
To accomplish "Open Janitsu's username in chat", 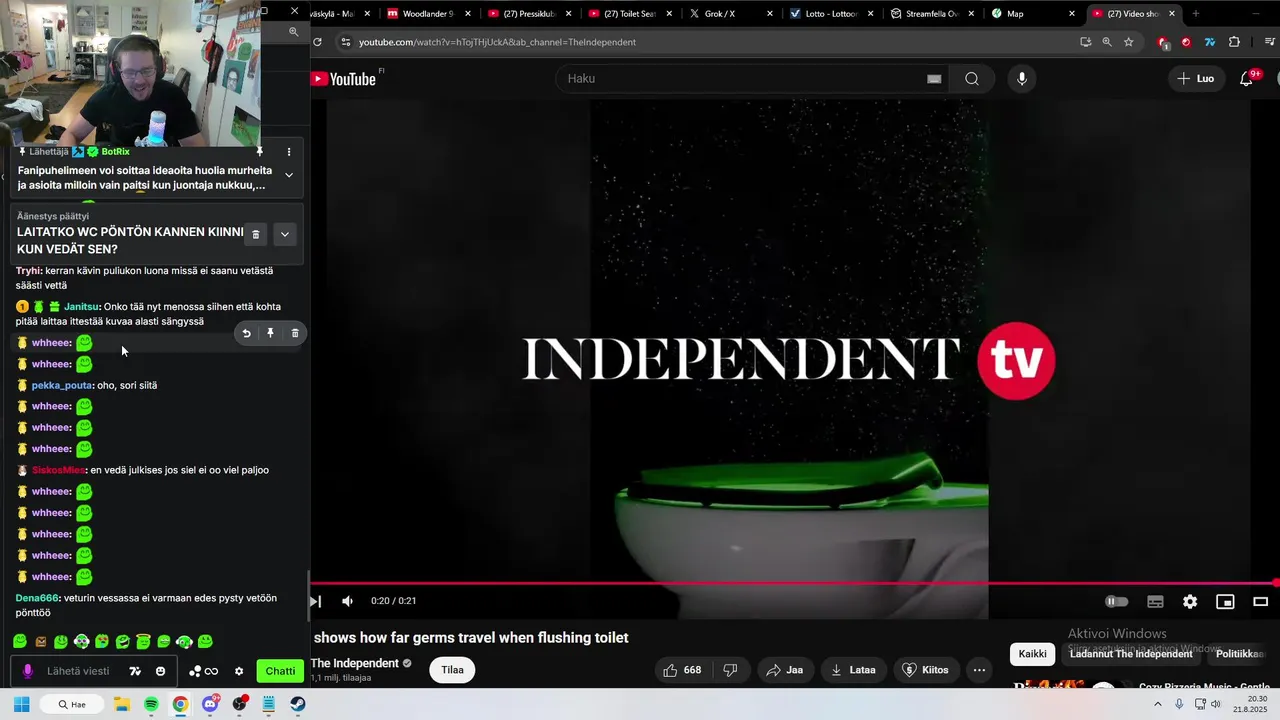I will coord(82,307).
